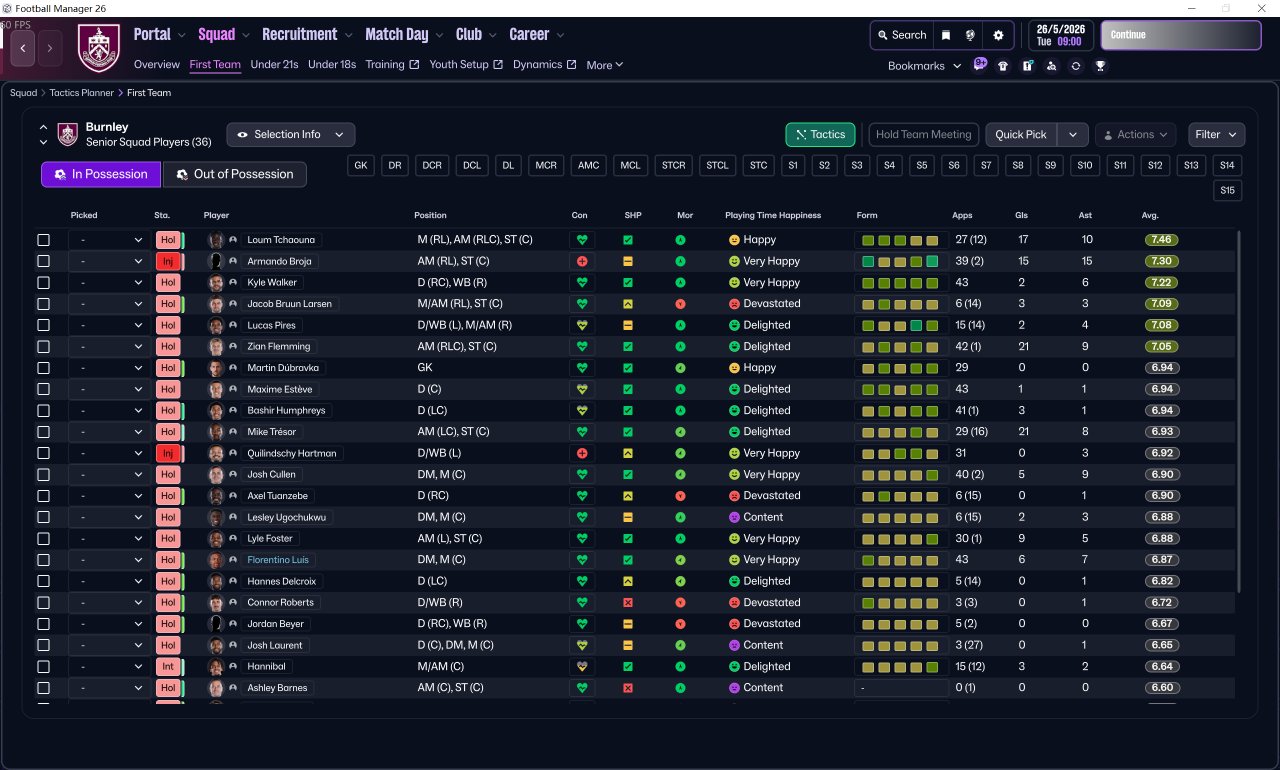Check the box for Josh Cullen

tap(43, 475)
